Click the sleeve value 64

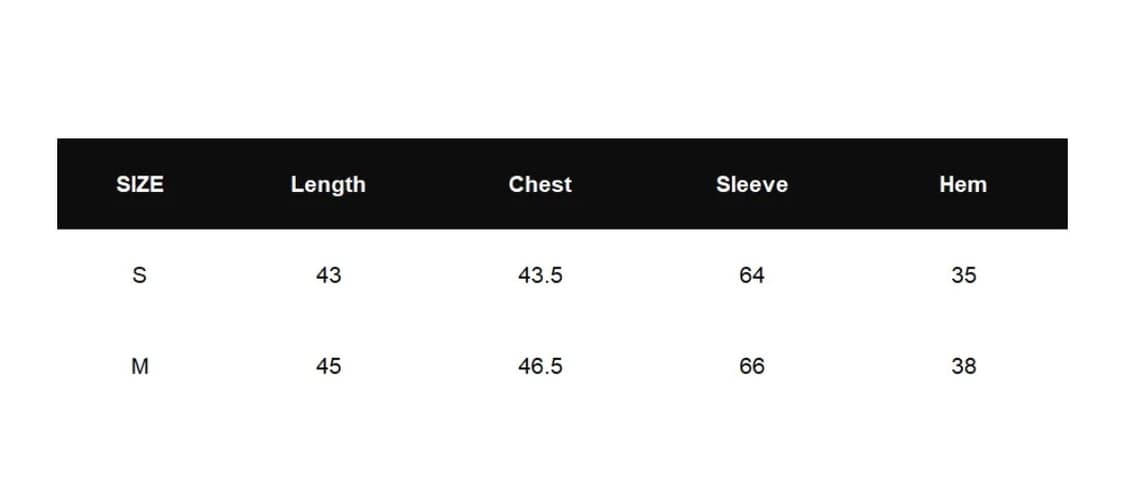(x=751, y=275)
